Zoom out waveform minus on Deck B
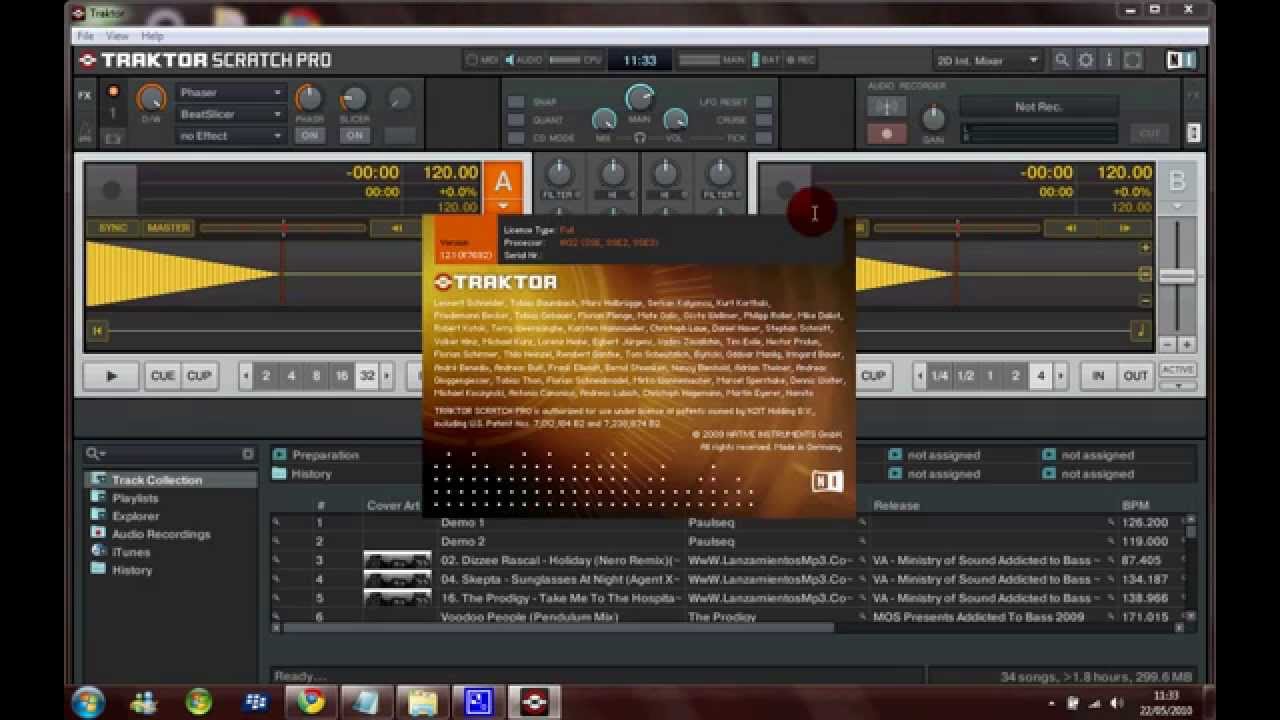The width and height of the screenshot is (1280, 720). [x=1146, y=300]
